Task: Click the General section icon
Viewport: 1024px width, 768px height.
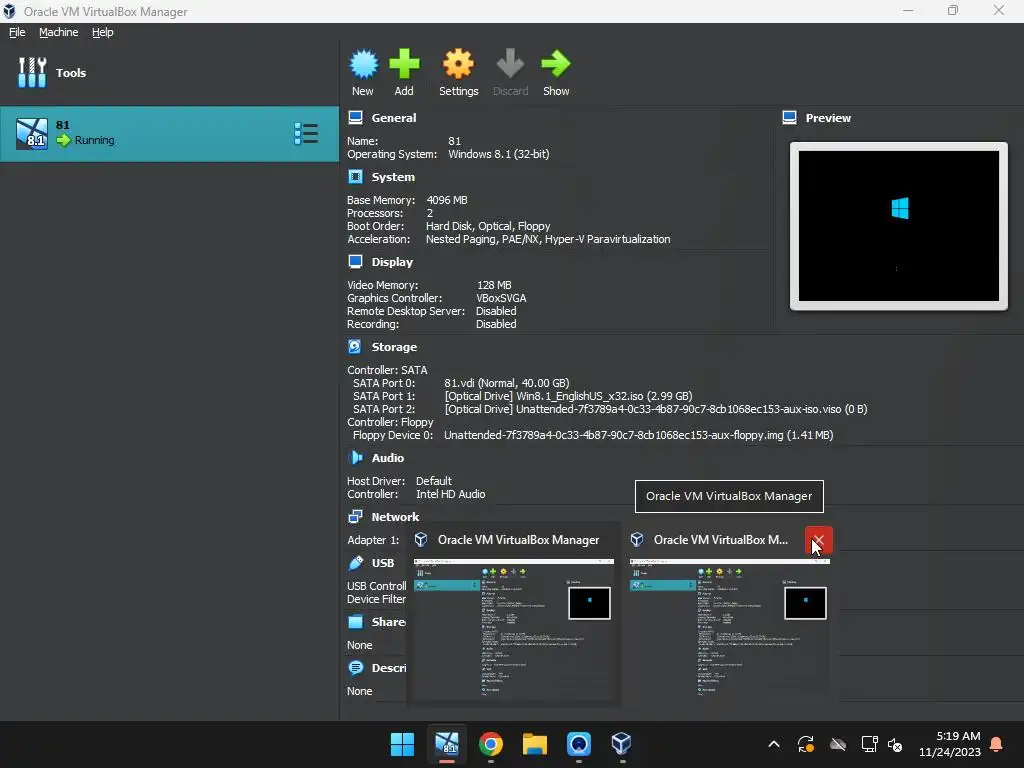Action: tap(355, 118)
